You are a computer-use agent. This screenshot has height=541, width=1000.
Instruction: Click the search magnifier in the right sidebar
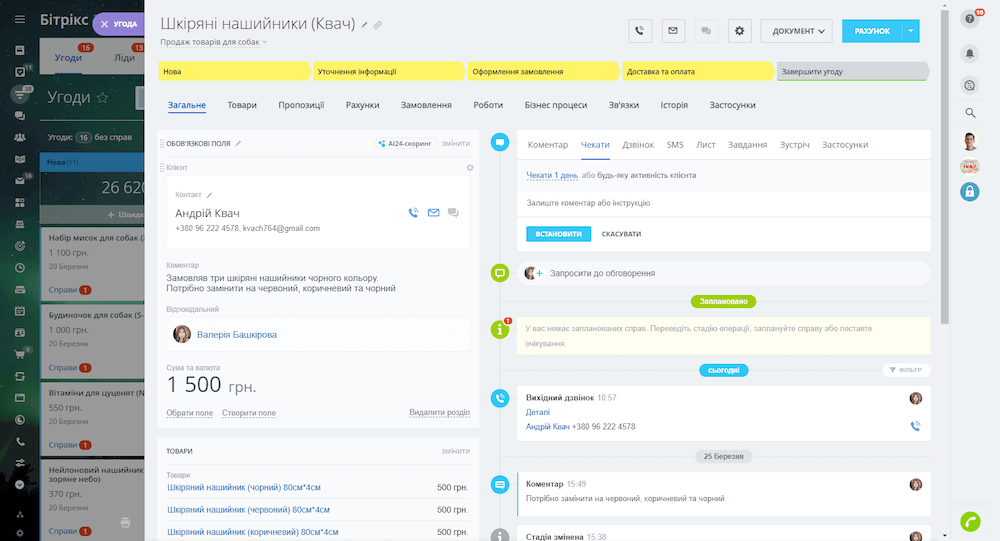[969, 113]
